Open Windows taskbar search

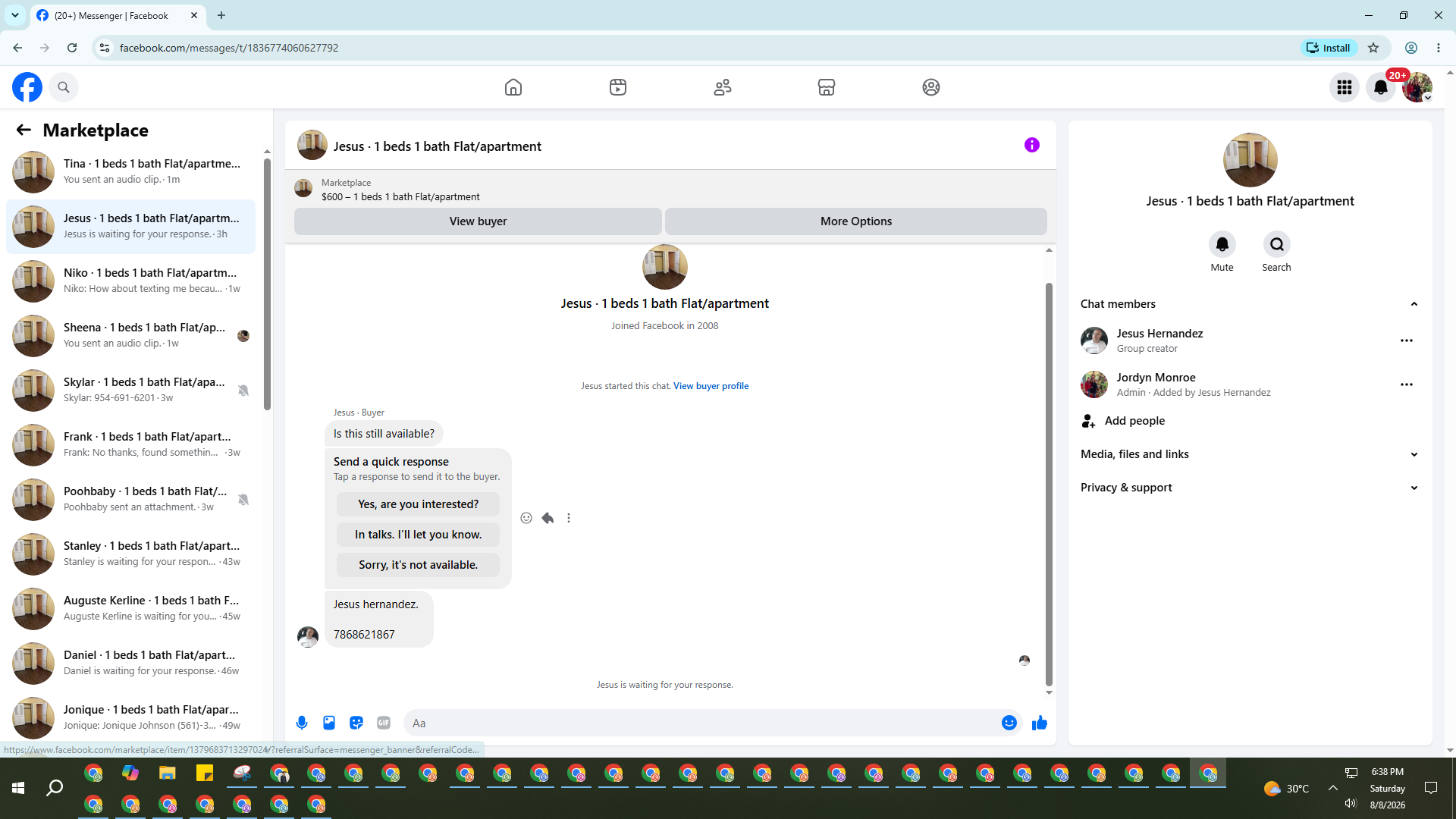pos(55,789)
